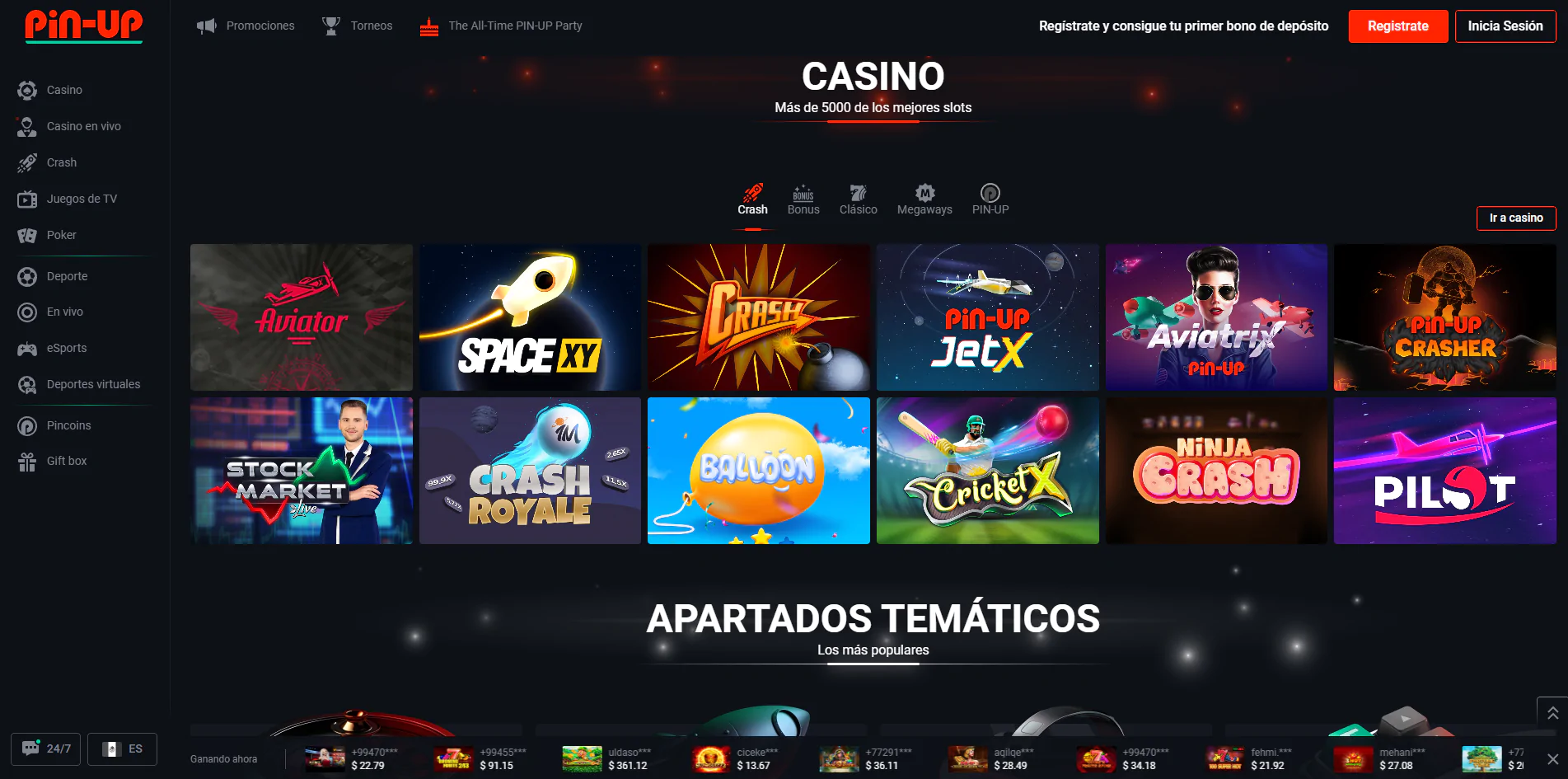Click the Regístrate button
This screenshot has height=779, width=1568.
tap(1398, 26)
